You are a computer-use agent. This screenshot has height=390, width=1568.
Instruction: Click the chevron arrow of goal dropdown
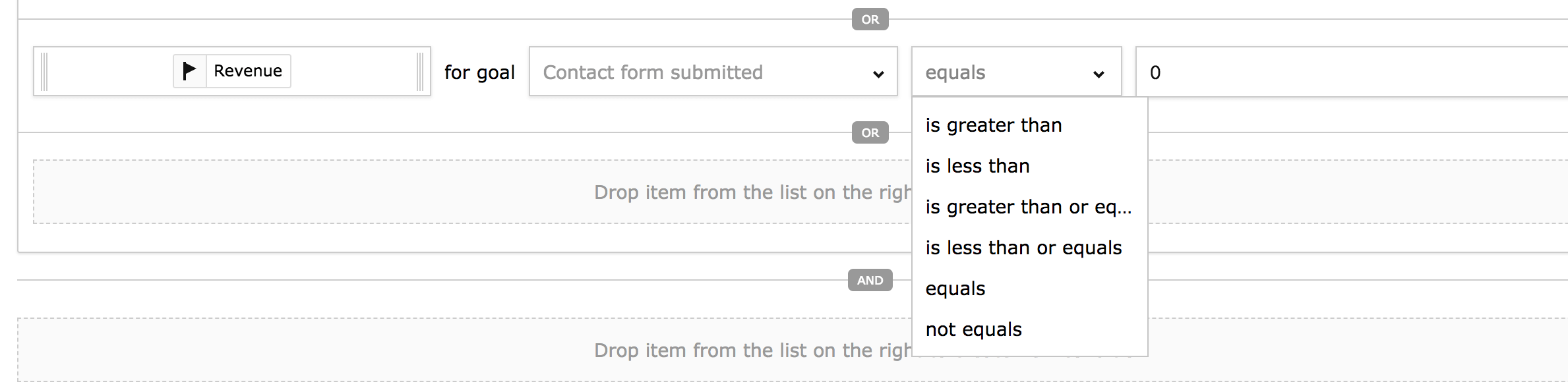click(x=878, y=74)
